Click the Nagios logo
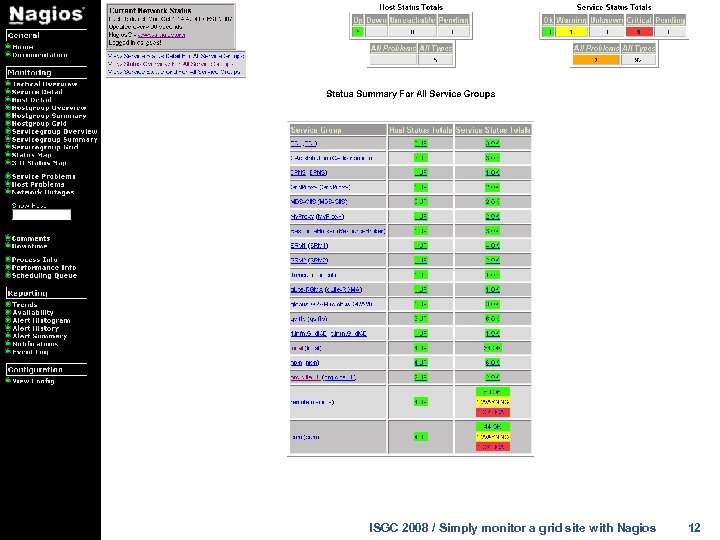720x540 pixels. click(x=46, y=15)
